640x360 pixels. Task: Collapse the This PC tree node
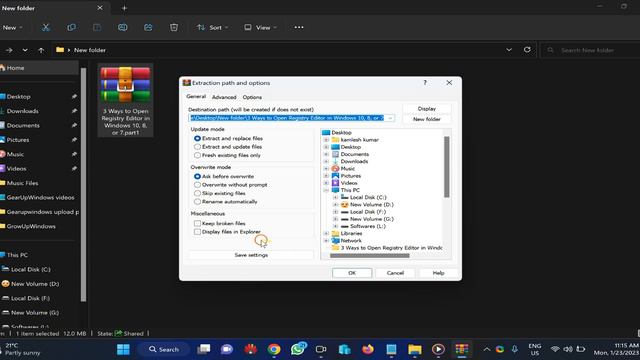point(326,190)
